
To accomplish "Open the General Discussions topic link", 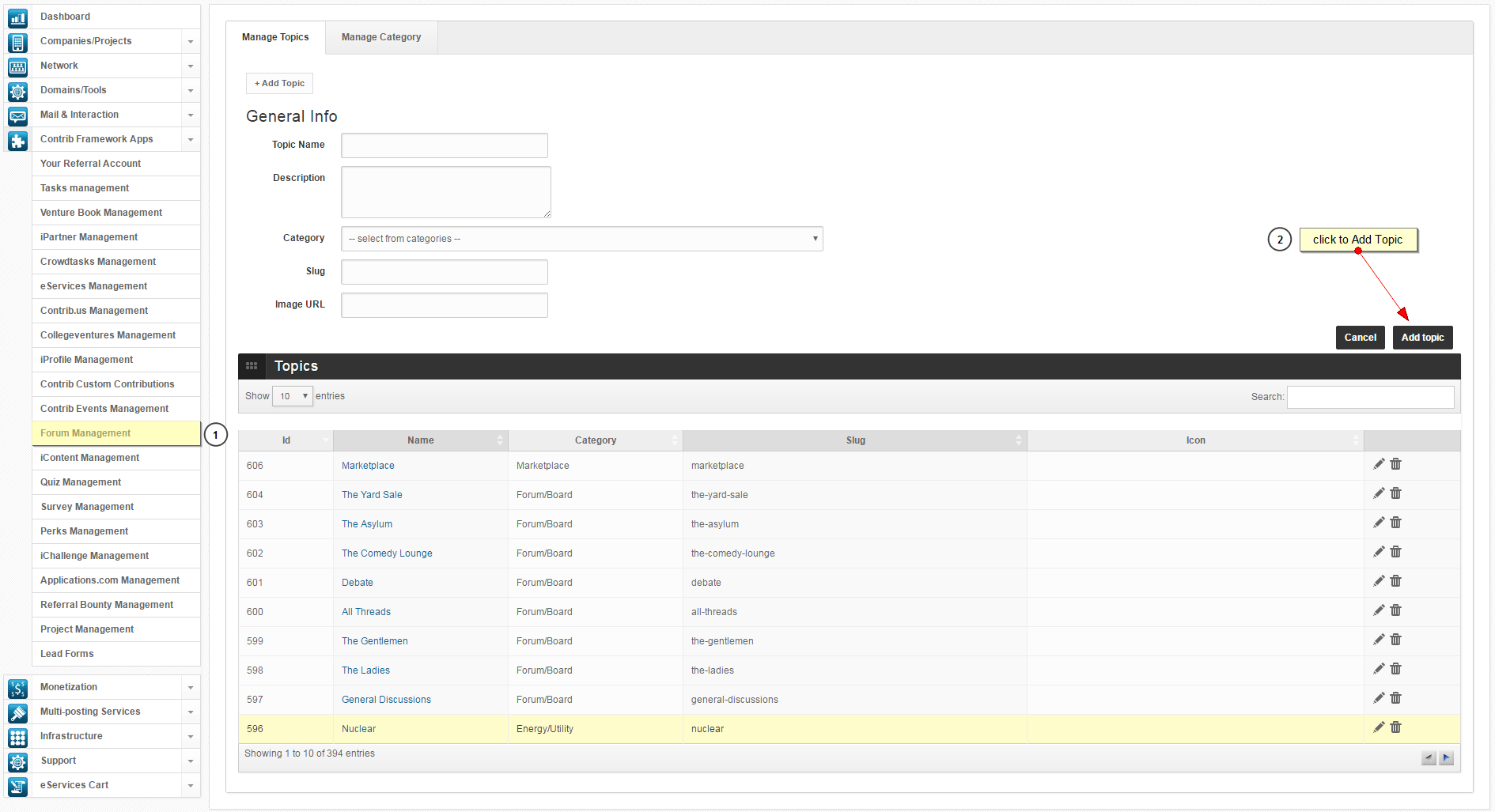I will click(386, 700).
